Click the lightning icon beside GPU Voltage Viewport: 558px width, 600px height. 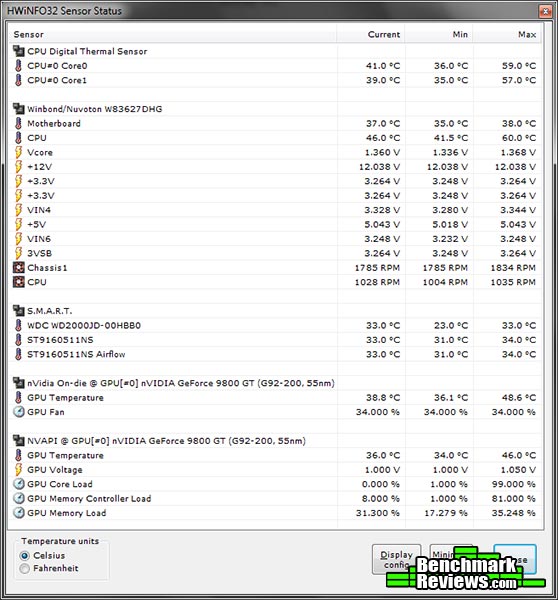pyautogui.click(x=18, y=470)
